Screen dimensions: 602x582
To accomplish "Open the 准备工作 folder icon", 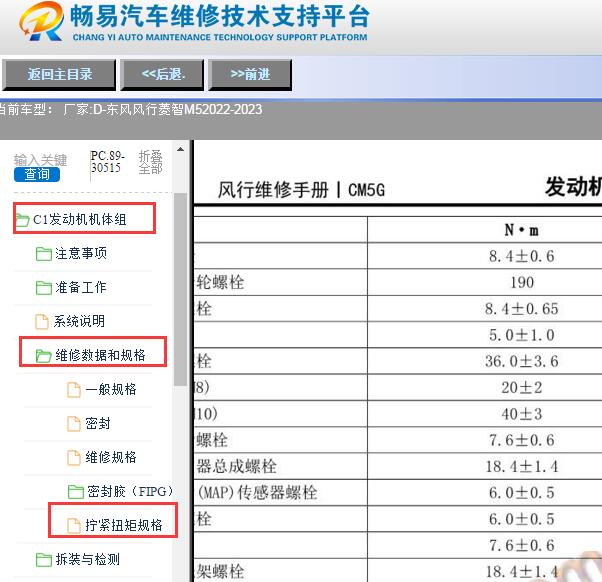I will (x=43, y=288).
